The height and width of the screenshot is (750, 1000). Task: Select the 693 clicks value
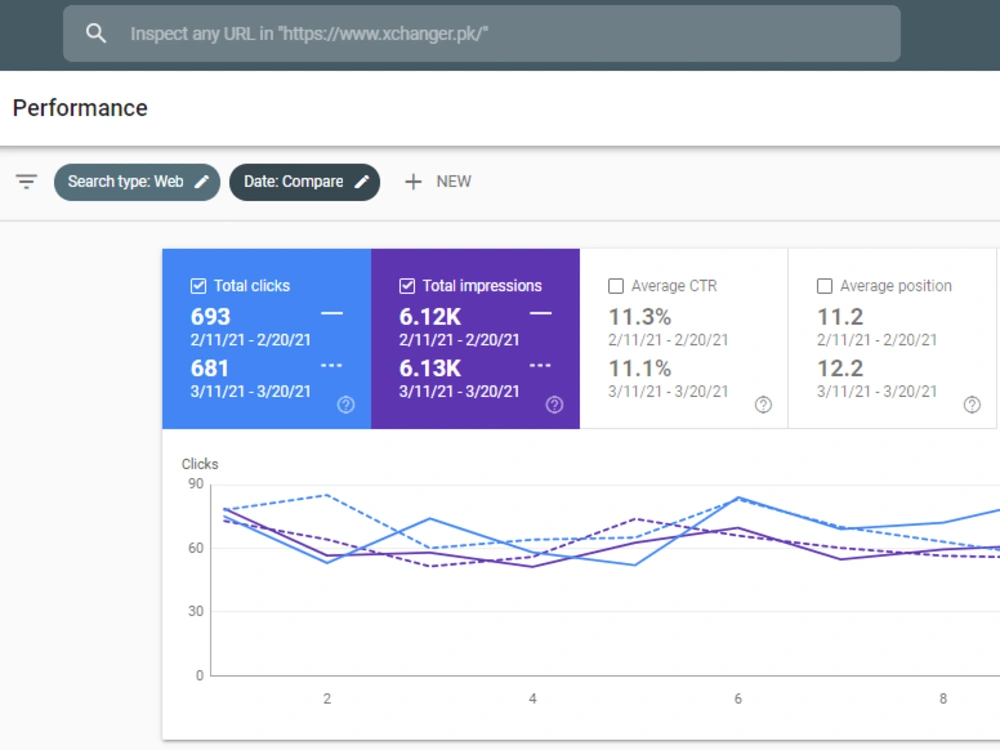210,316
